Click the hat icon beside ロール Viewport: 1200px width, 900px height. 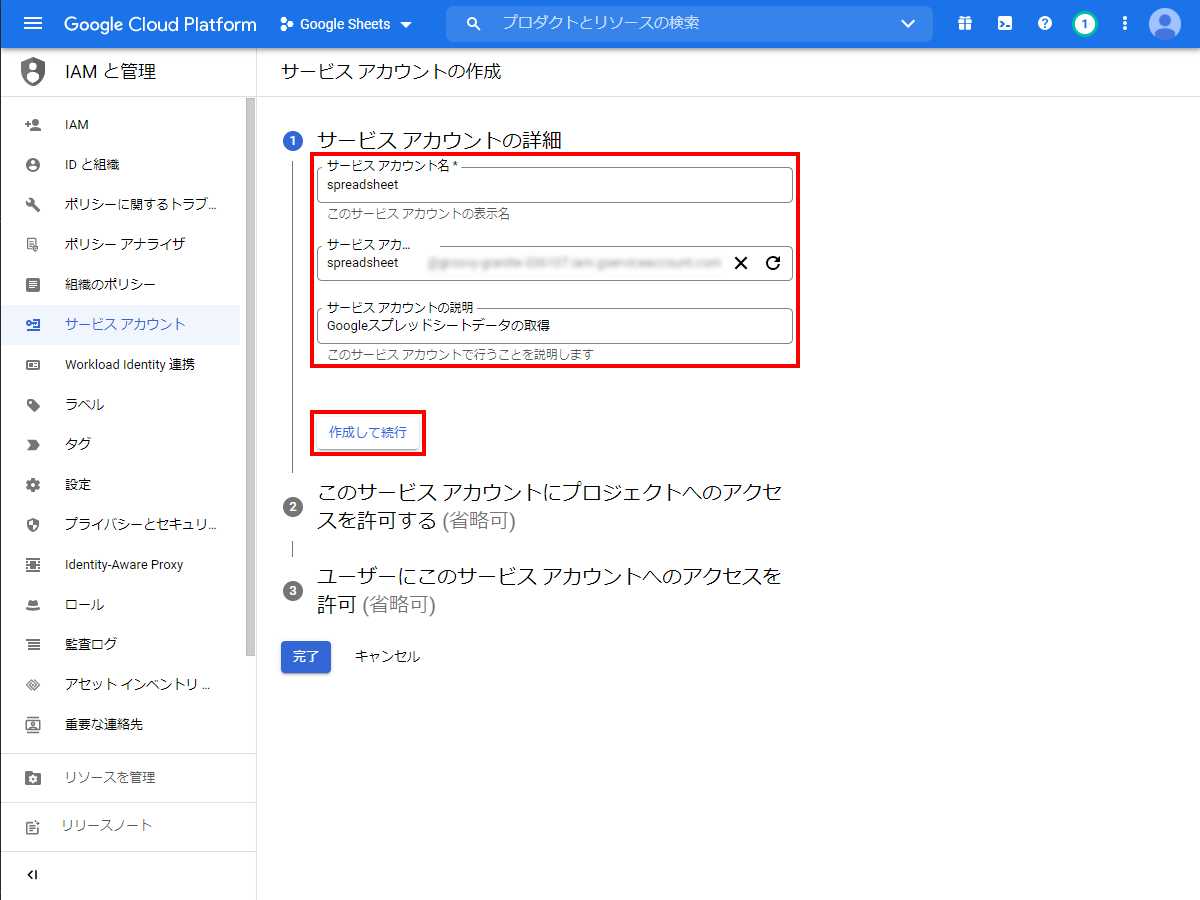tap(33, 605)
